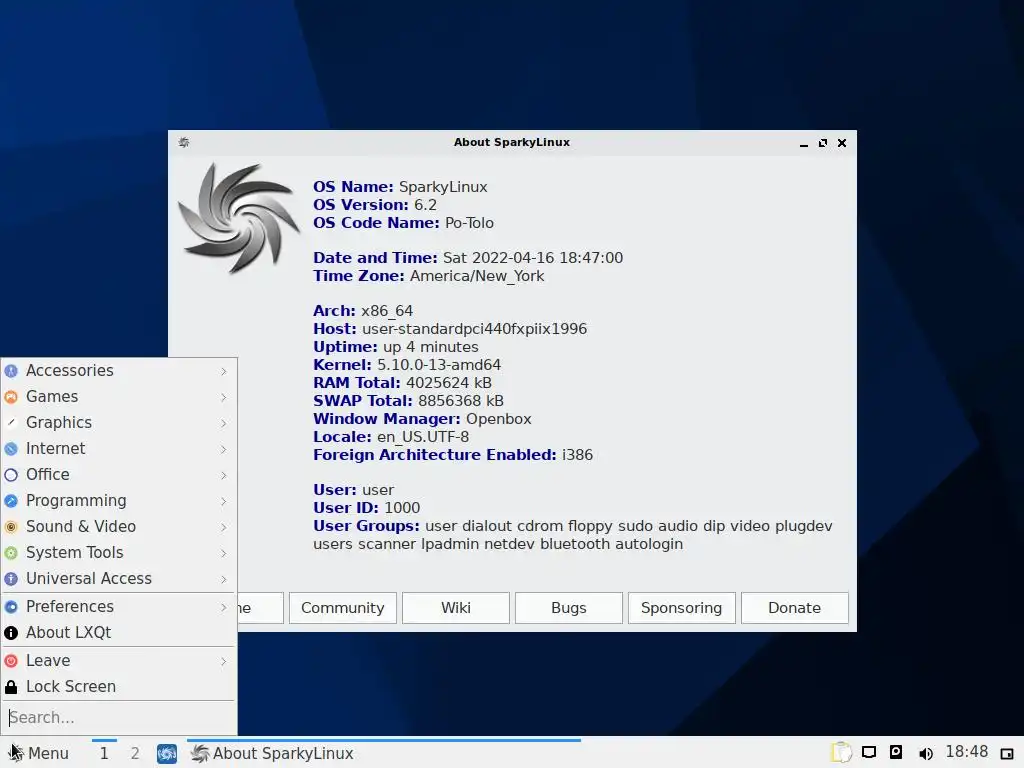Click the kernel value 5.10.0-13-amd64

pyautogui.click(x=439, y=365)
